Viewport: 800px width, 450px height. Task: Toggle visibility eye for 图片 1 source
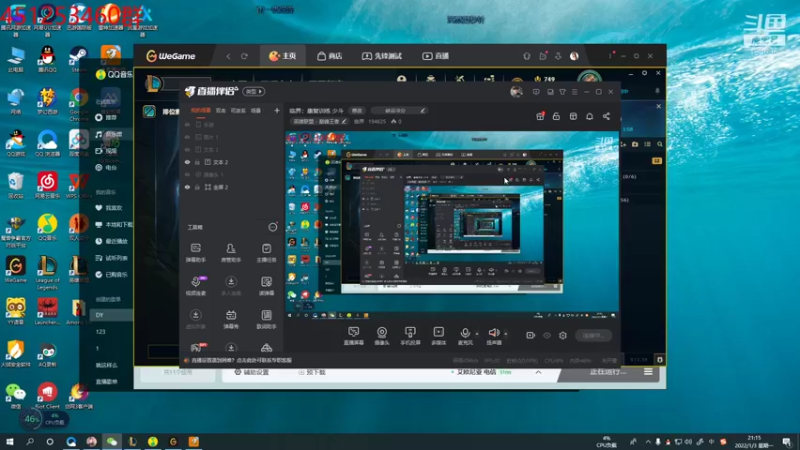(x=187, y=137)
